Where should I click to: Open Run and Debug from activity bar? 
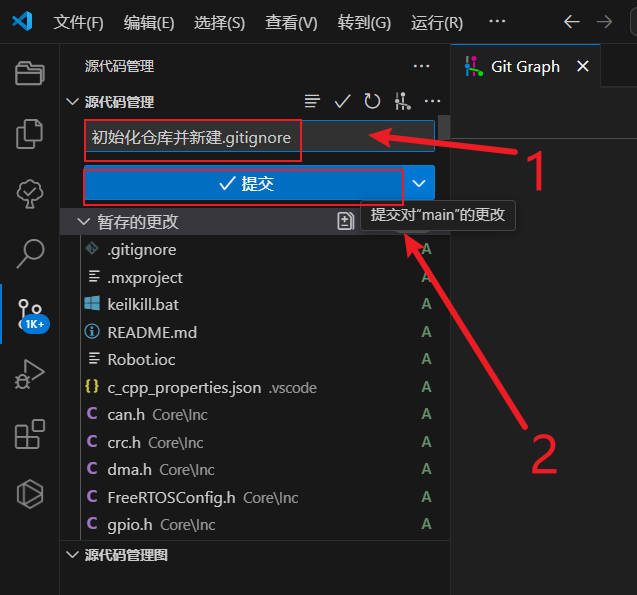[30, 374]
